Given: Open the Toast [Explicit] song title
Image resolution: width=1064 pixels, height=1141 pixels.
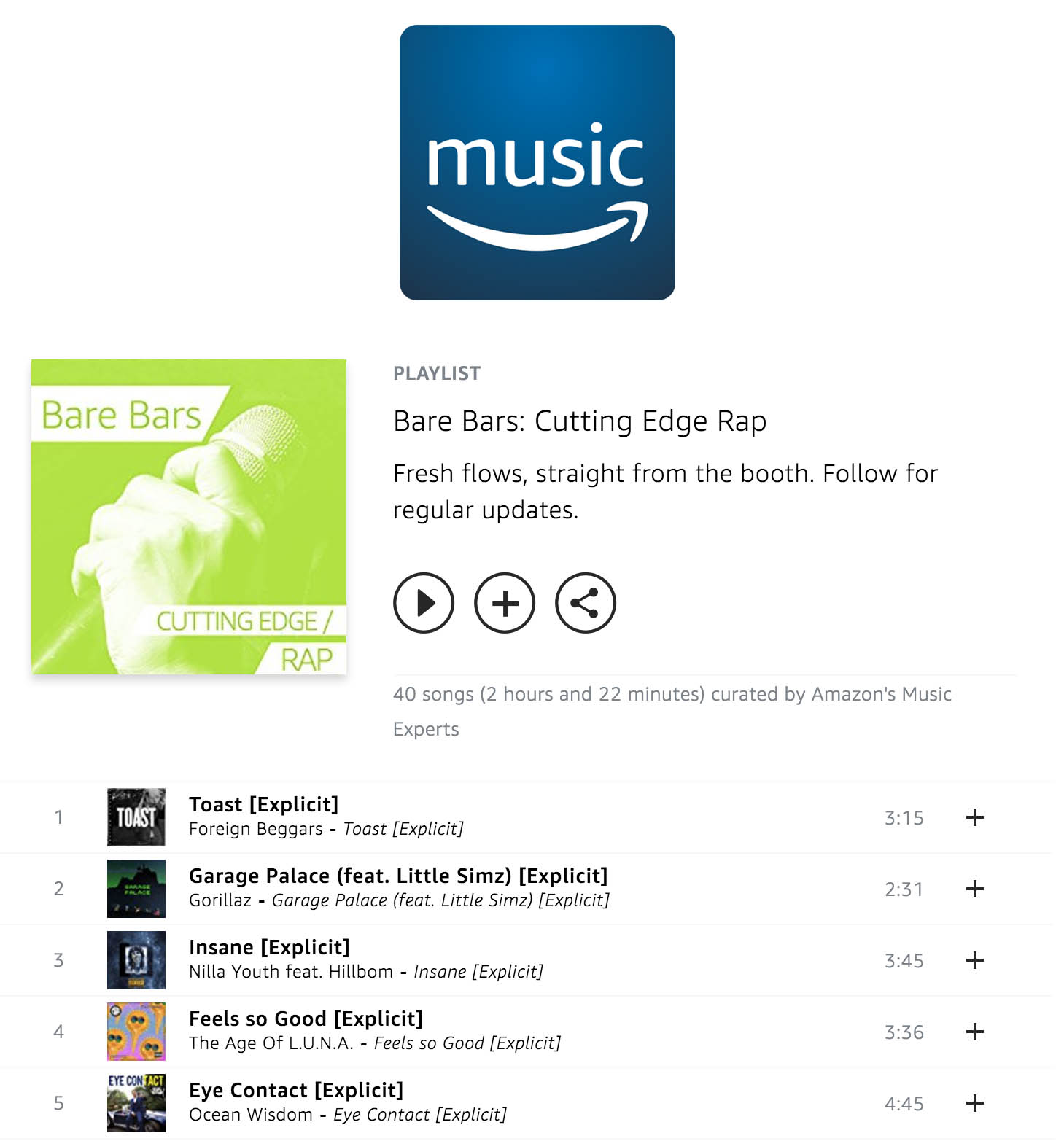Looking at the screenshot, I should pyautogui.click(x=263, y=804).
